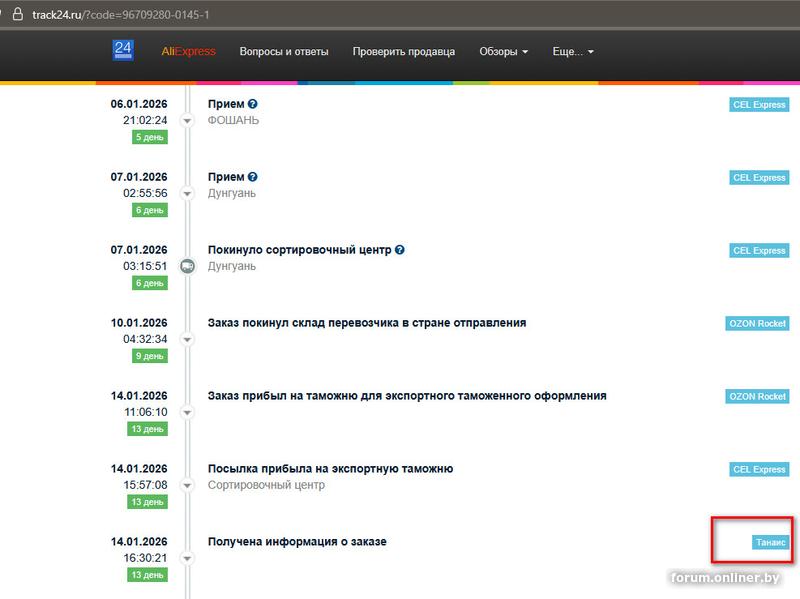Click text Заказ прибыл на таможню для экспортного оформления

point(407,396)
